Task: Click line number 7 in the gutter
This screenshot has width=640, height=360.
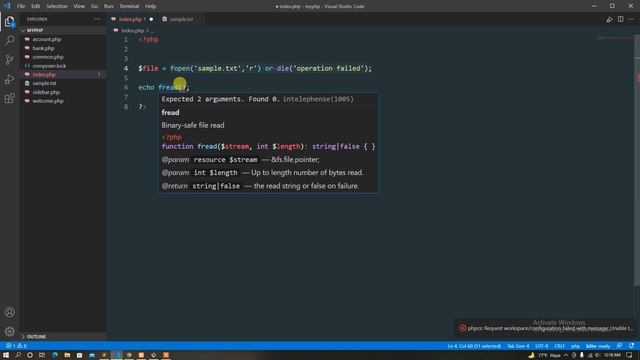Action: coord(126,97)
